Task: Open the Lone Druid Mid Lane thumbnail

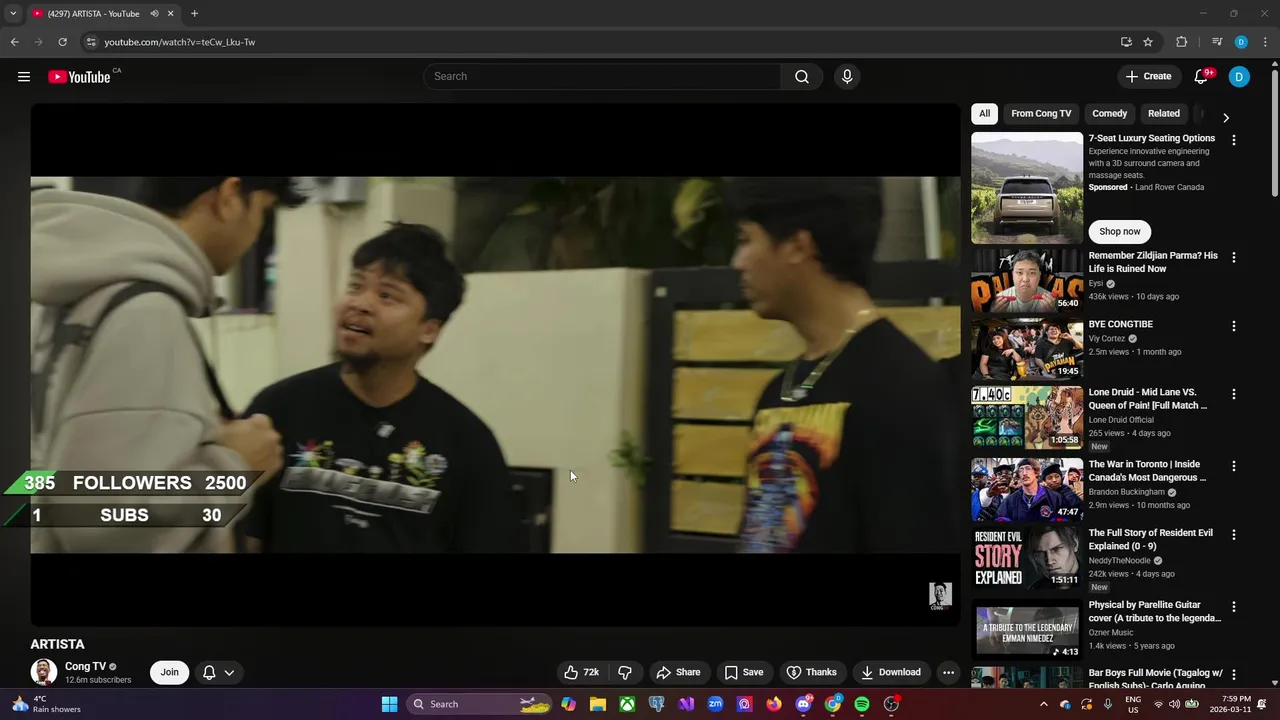Action: 1027,418
